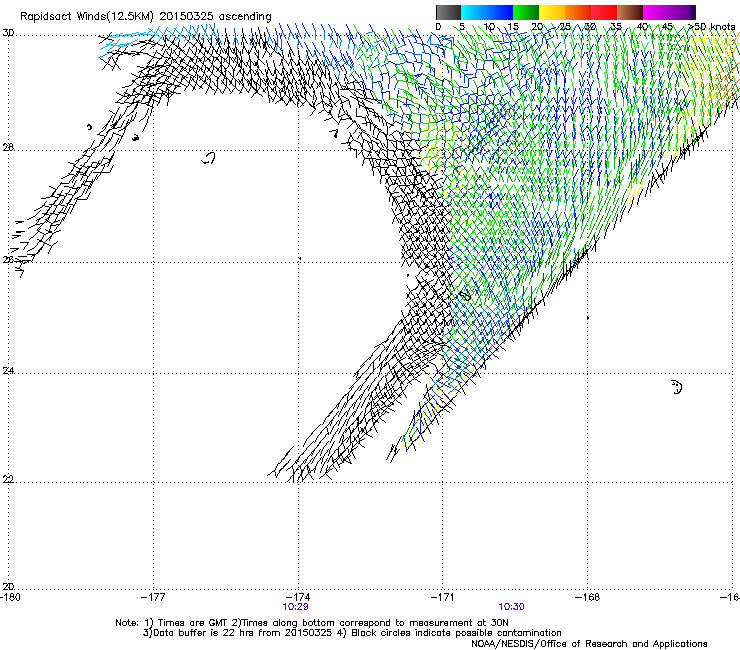The image size is (740, 650).
Task: Click the "0" legend scale label
Action: point(438,27)
